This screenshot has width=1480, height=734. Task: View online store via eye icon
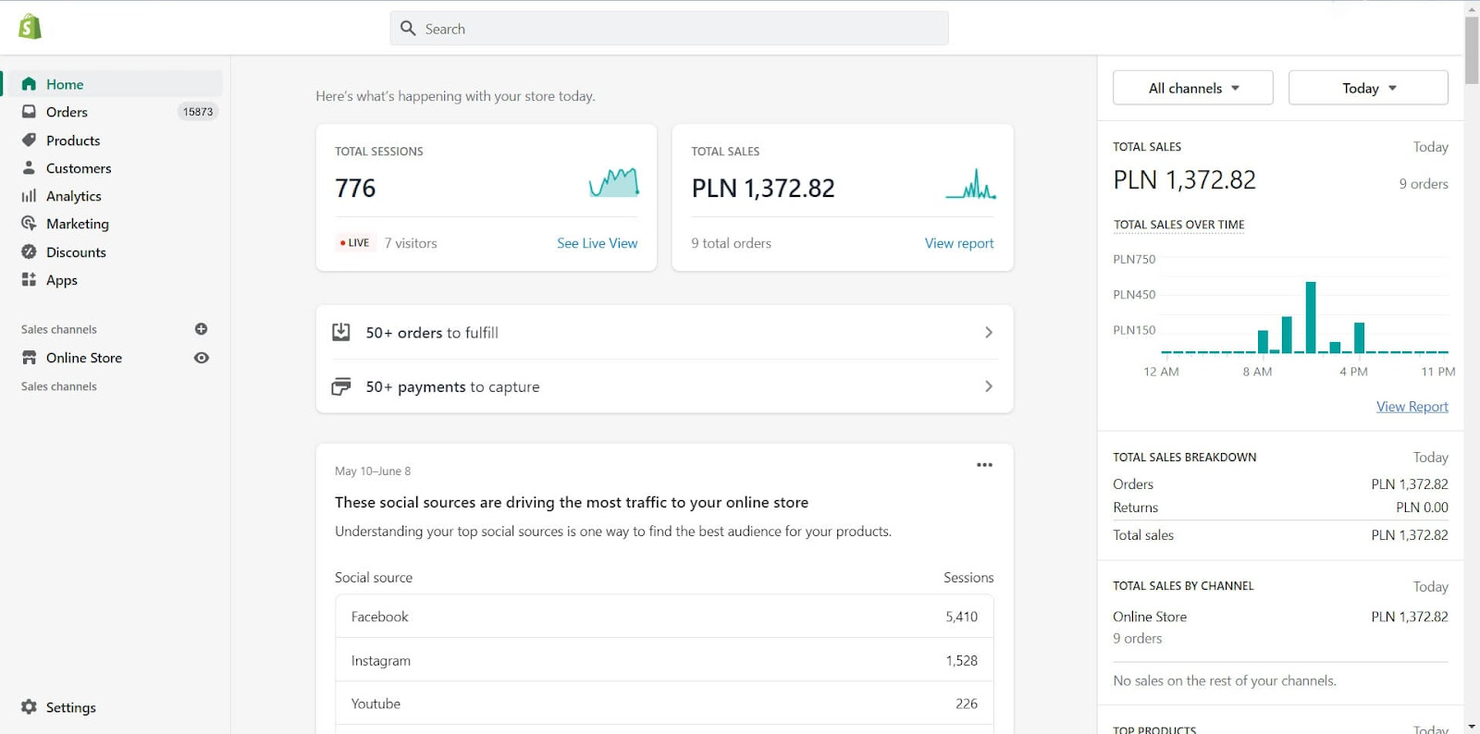[x=201, y=358]
